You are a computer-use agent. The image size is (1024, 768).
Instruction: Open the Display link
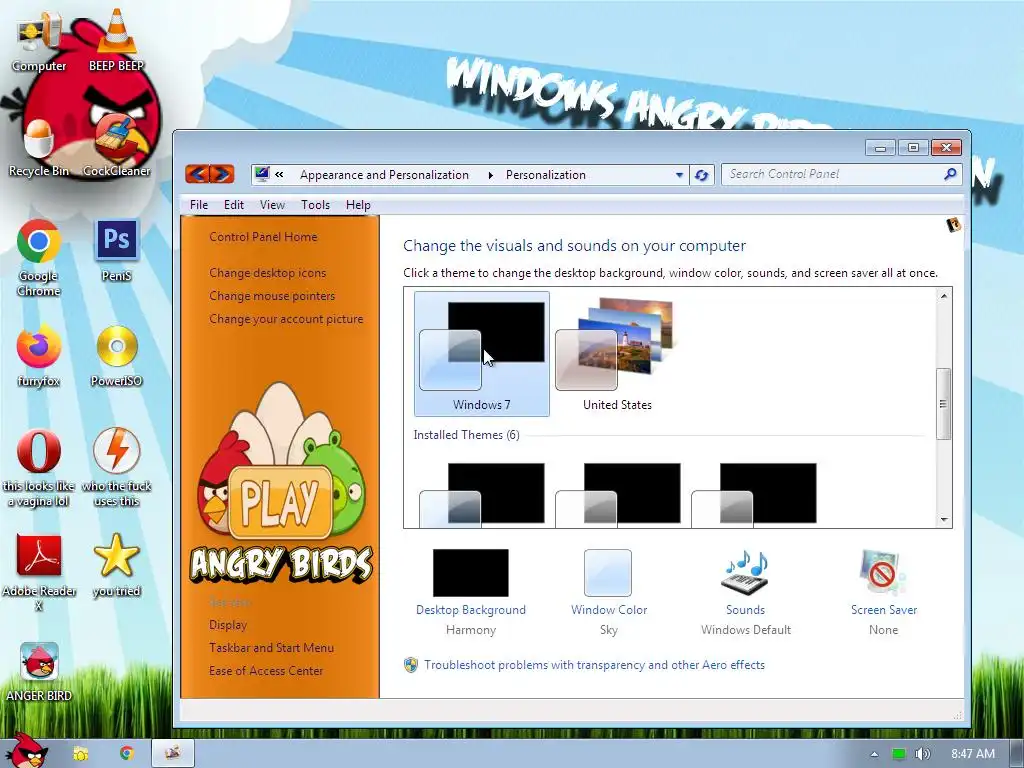tap(228, 625)
